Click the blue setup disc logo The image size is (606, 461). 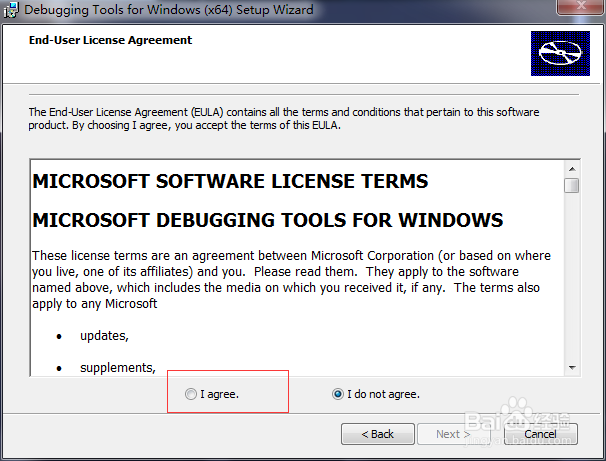[560, 53]
